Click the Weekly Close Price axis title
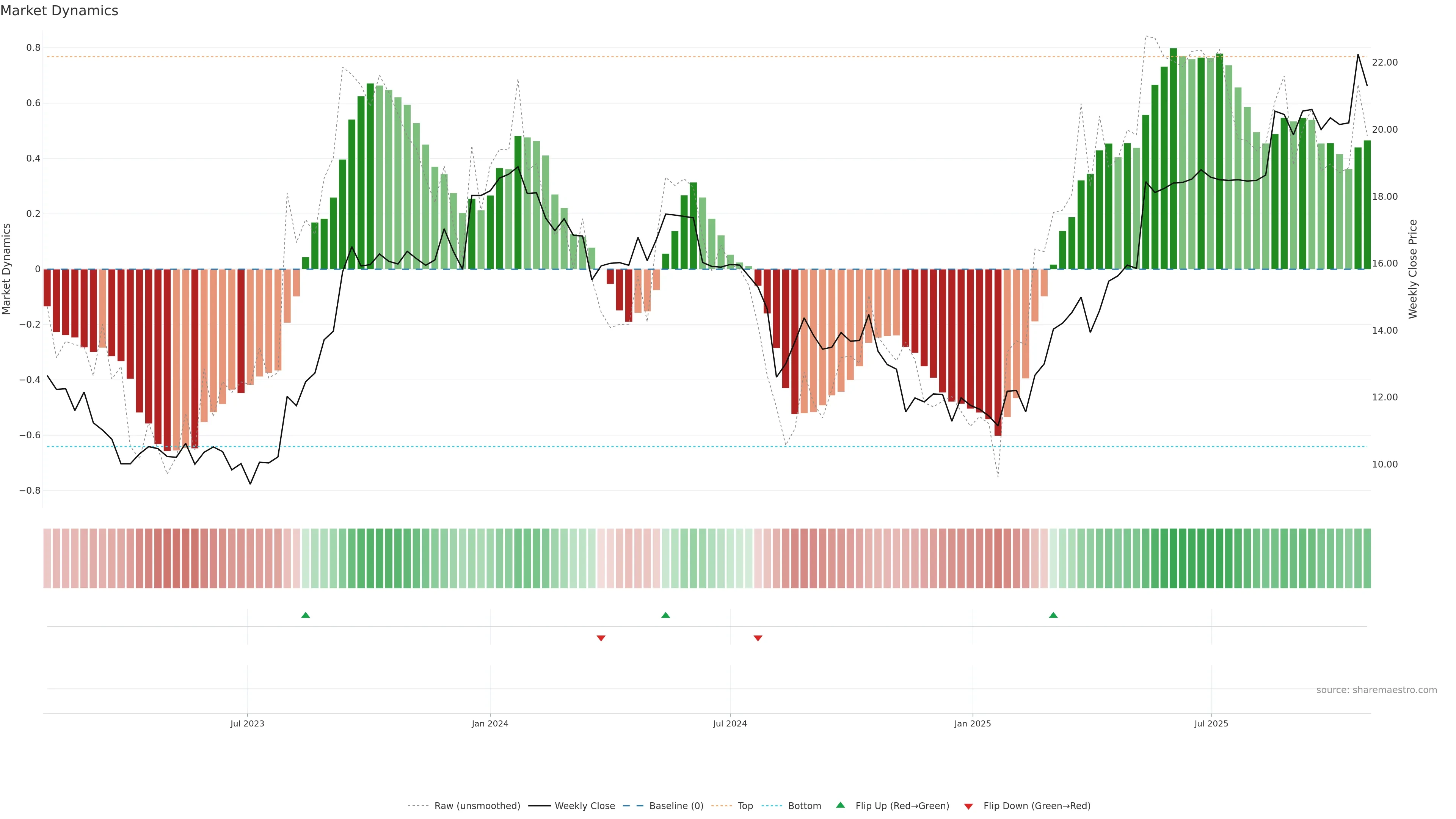The width and height of the screenshot is (1456, 819). tap(1412, 269)
